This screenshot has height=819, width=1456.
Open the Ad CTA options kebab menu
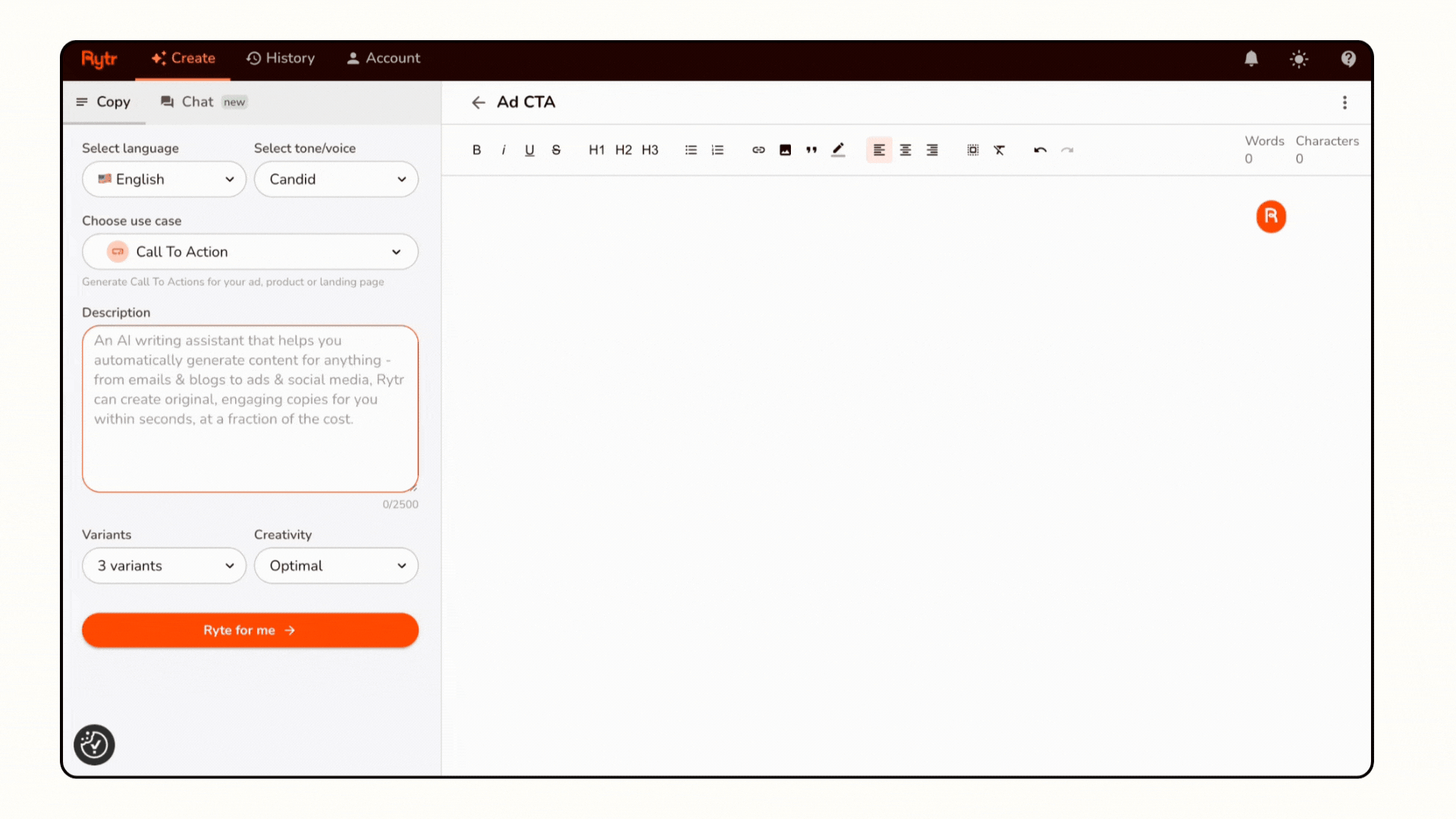click(1345, 102)
